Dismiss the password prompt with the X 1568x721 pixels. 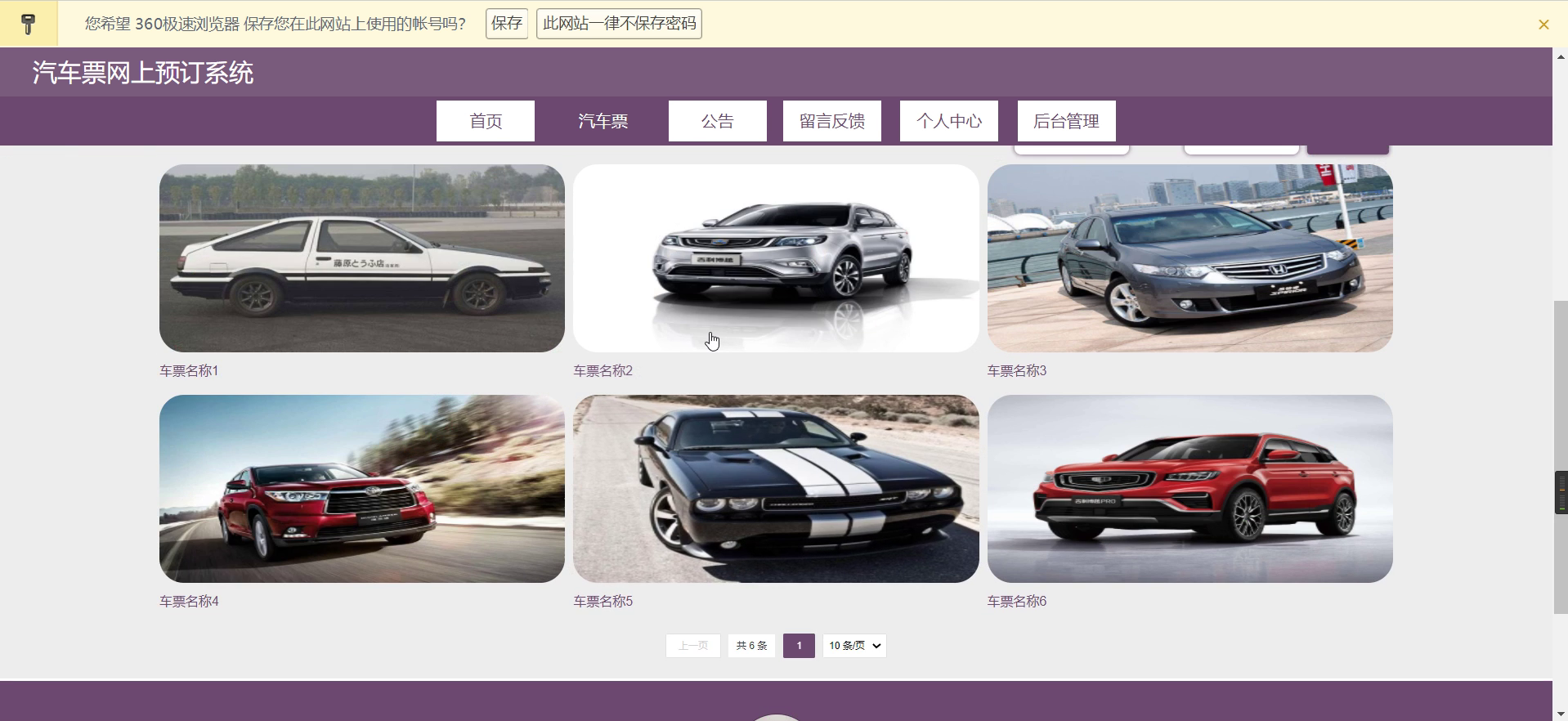(x=1543, y=25)
